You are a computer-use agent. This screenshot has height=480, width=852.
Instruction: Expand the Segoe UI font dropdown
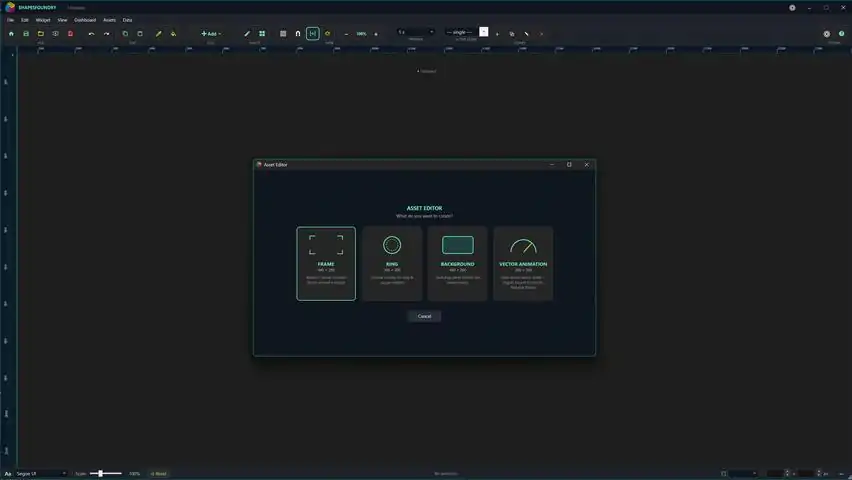tap(41, 473)
